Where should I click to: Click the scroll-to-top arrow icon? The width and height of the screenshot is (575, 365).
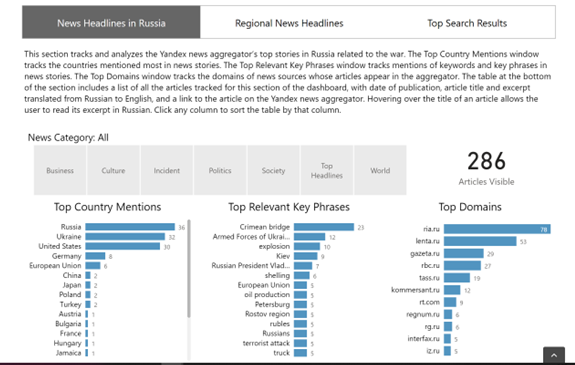tap(554, 355)
